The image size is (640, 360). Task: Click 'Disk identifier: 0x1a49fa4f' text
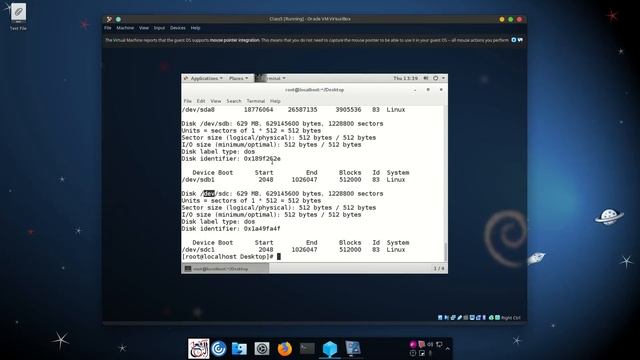231,229
